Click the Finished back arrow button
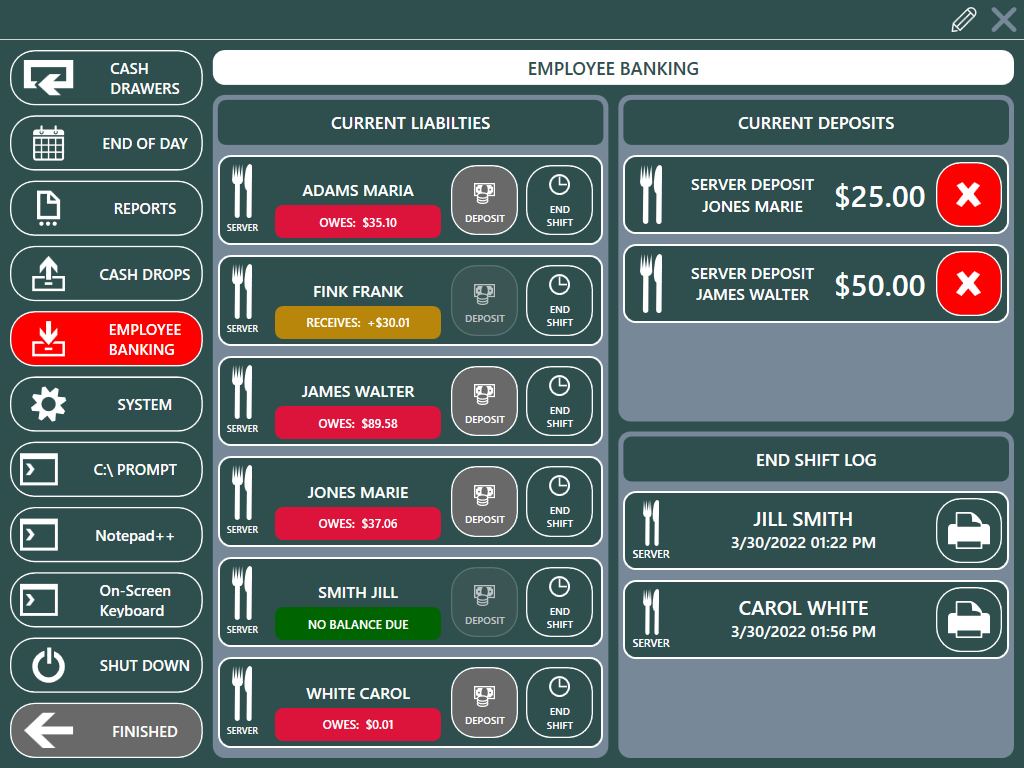Viewport: 1024px width, 768px height. (106, 731)
